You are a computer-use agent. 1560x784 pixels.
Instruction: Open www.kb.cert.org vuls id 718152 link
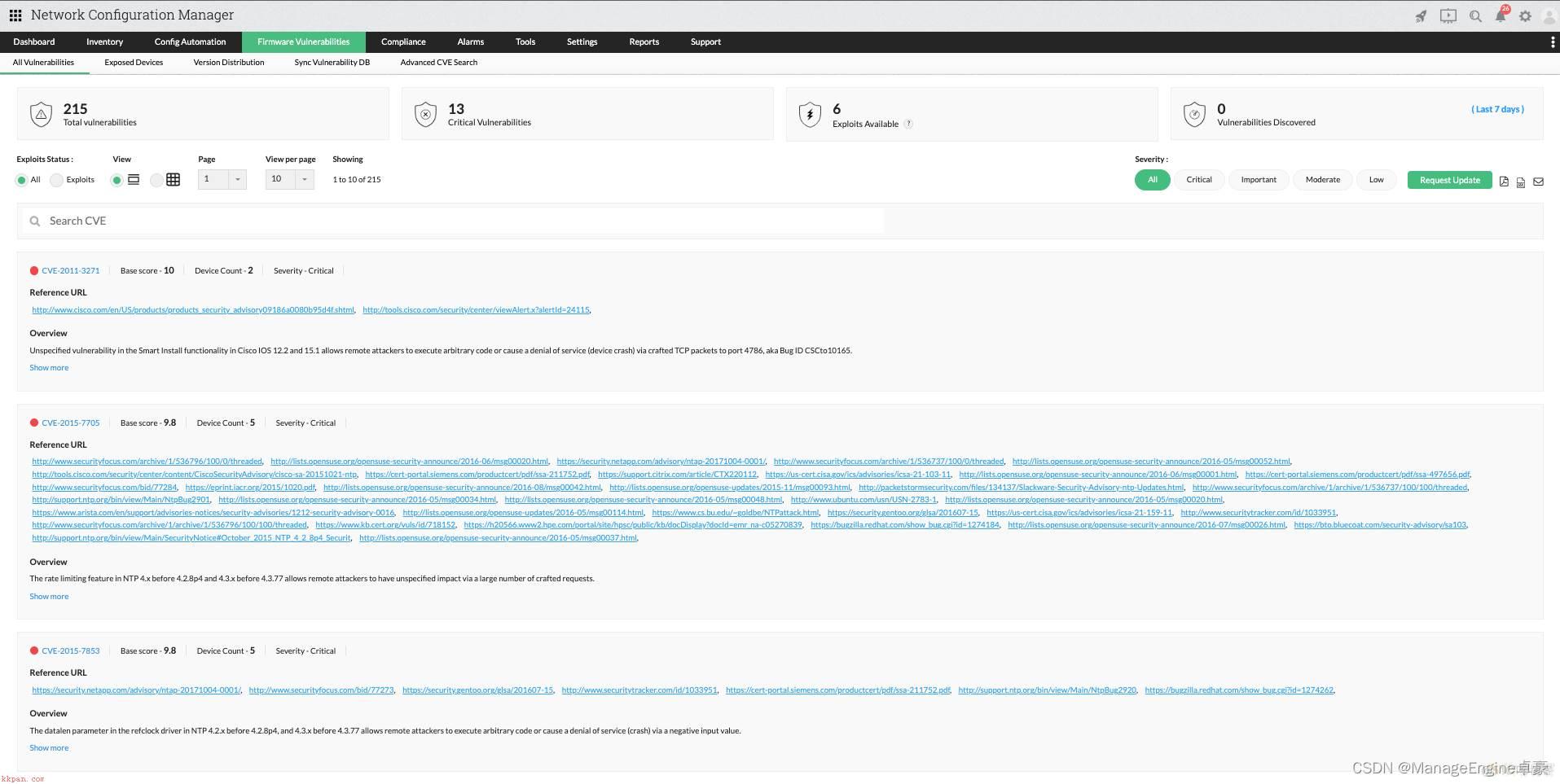[386, 525]
